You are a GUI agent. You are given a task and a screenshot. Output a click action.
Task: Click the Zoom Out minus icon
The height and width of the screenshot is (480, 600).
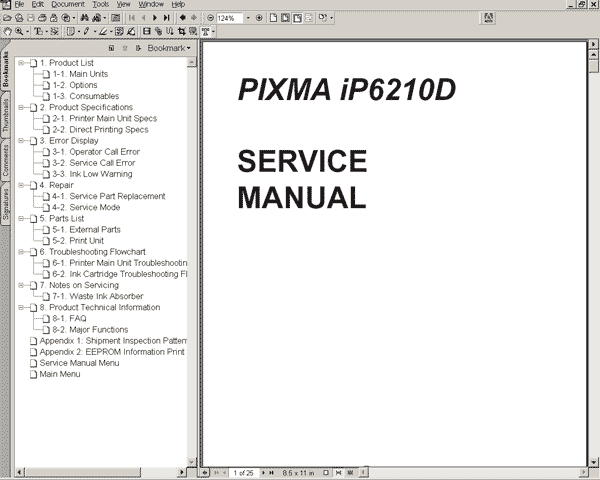tap(210, 18)
